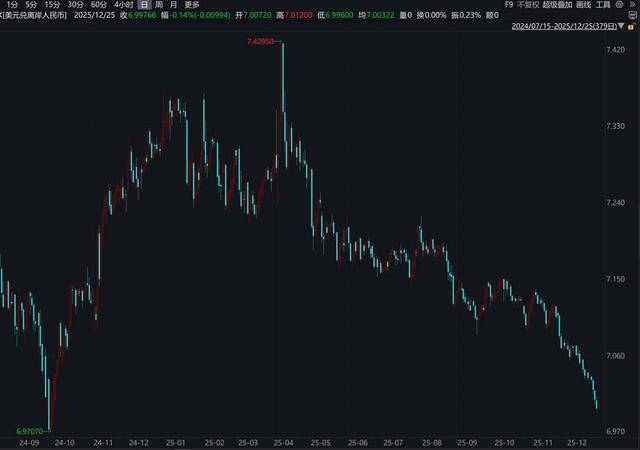Switch to 5分 timeframe
The image size is (640, 450).
pyautogui.click(x=32, y=5)
